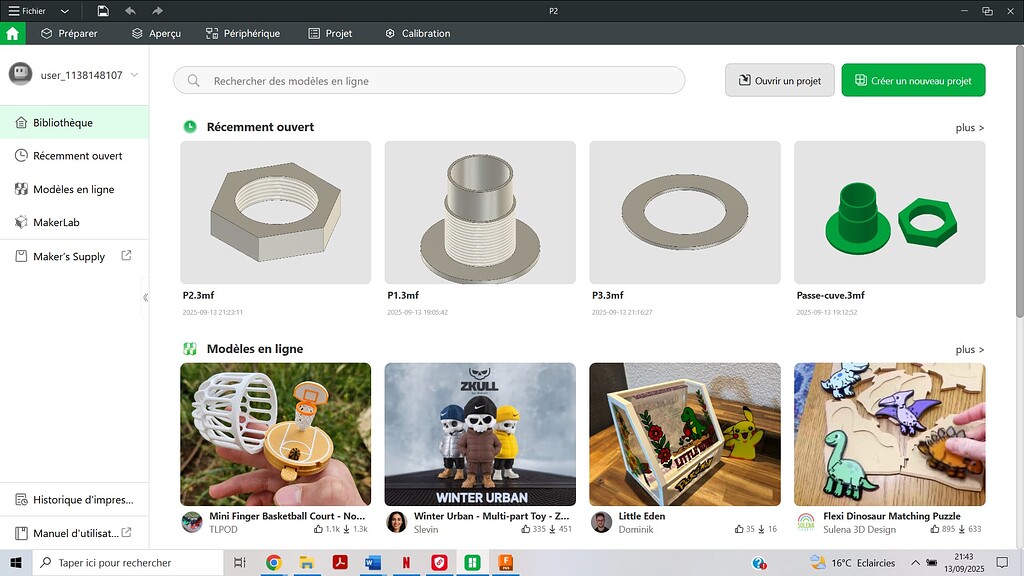The height and width of the screenshot is (576, 1024).
Task: Click the taskbar search box
Action: [x=127, y=562]
